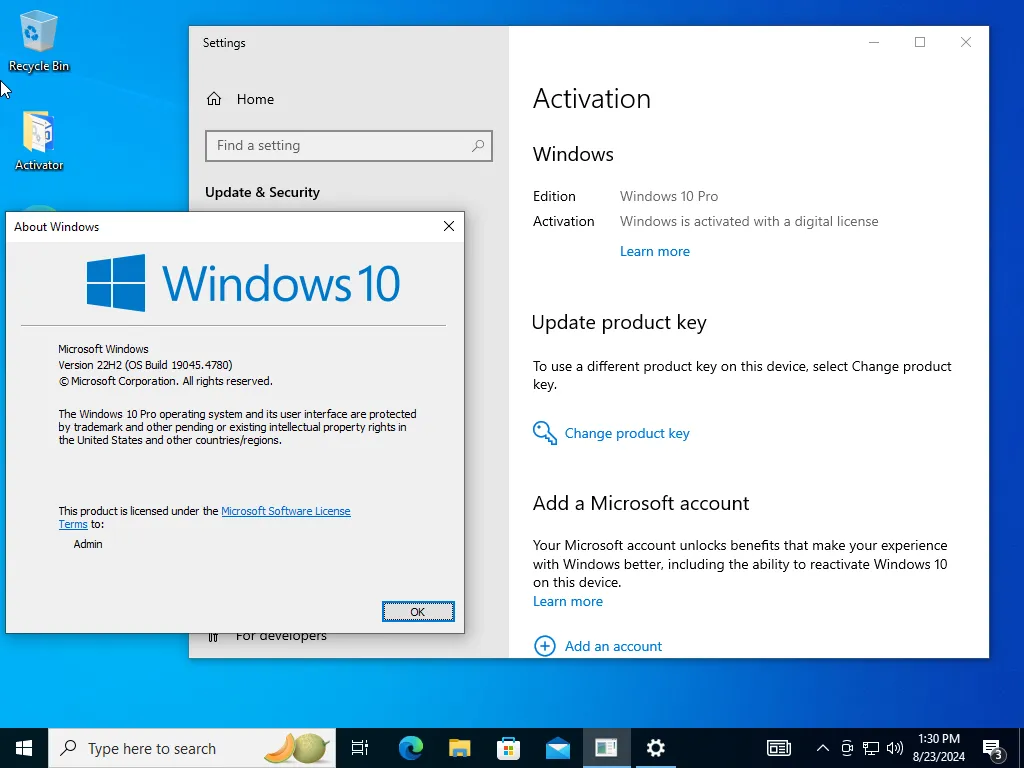1024x768 pixels.
Task: Open the Windows Start menu
Action: (x=24, y=748)
